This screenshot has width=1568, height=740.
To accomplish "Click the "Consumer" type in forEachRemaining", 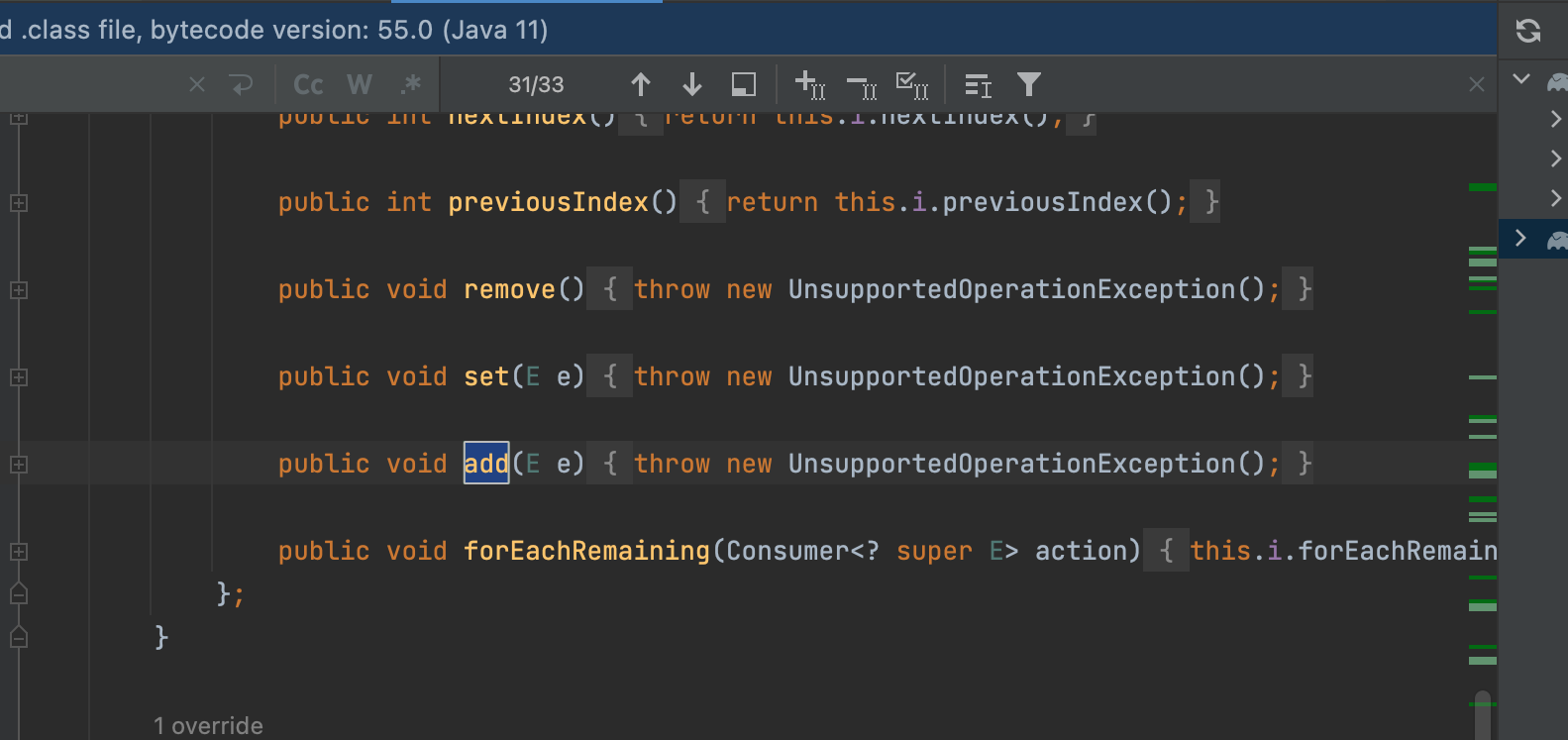I will (787, 552).
